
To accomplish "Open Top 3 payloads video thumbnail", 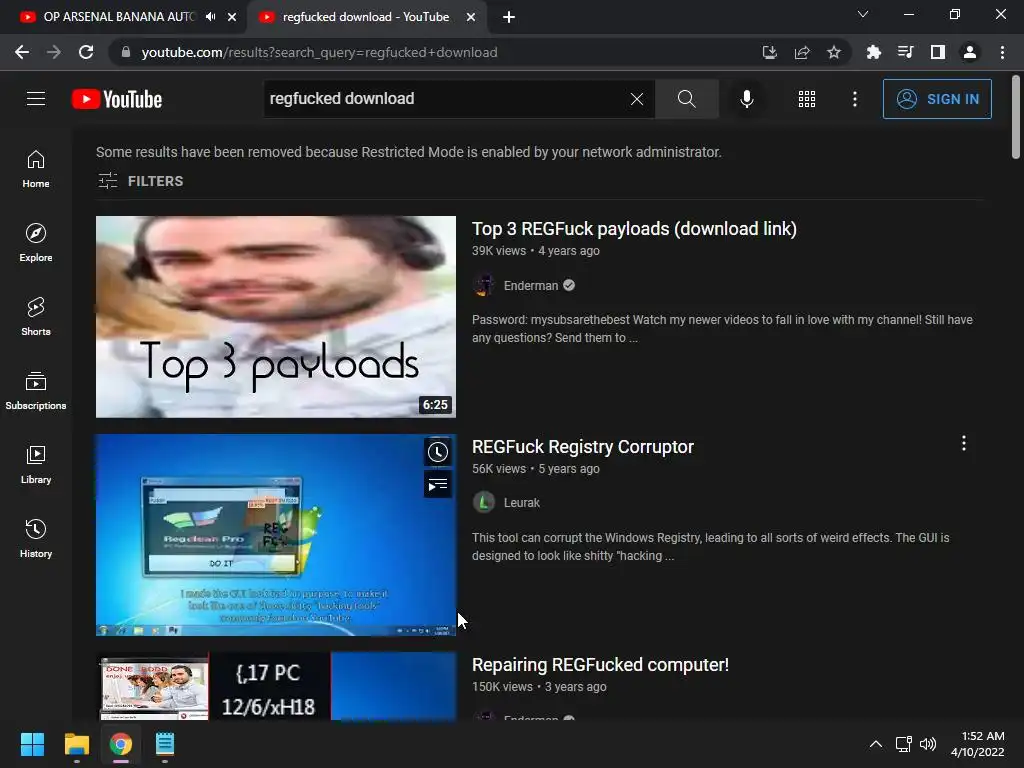I will click(x=276, y=317).
